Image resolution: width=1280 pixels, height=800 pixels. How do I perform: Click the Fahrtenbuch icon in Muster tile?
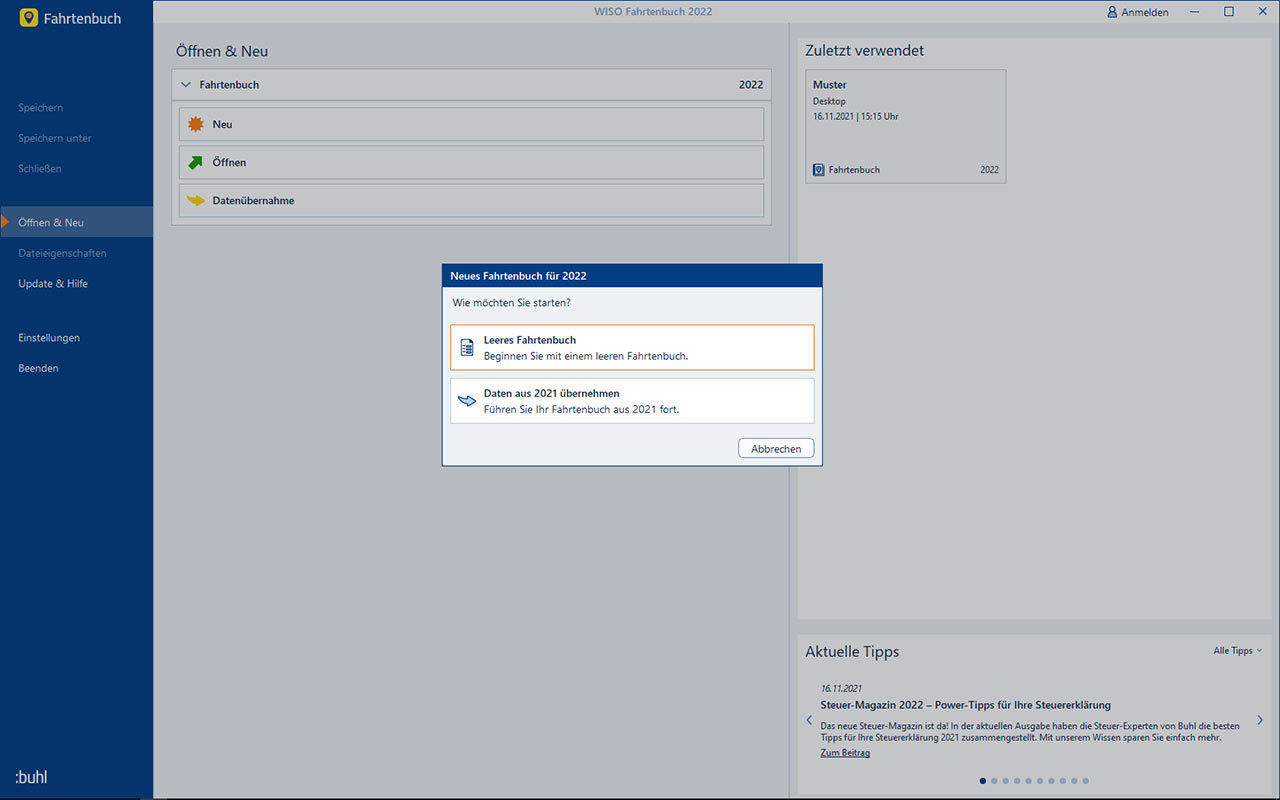pos(819,170)
